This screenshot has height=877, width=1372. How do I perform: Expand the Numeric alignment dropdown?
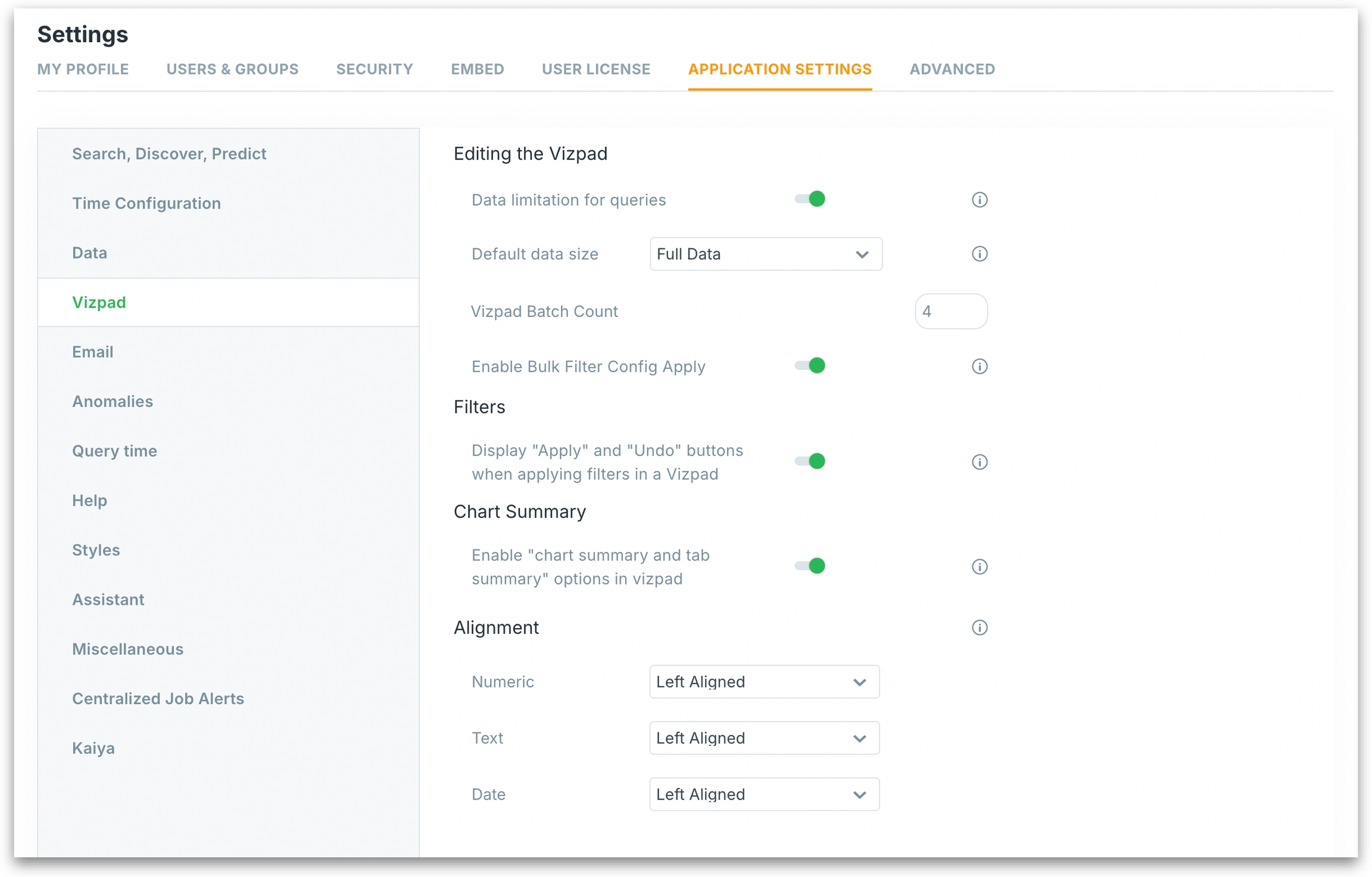pos(764,682)
